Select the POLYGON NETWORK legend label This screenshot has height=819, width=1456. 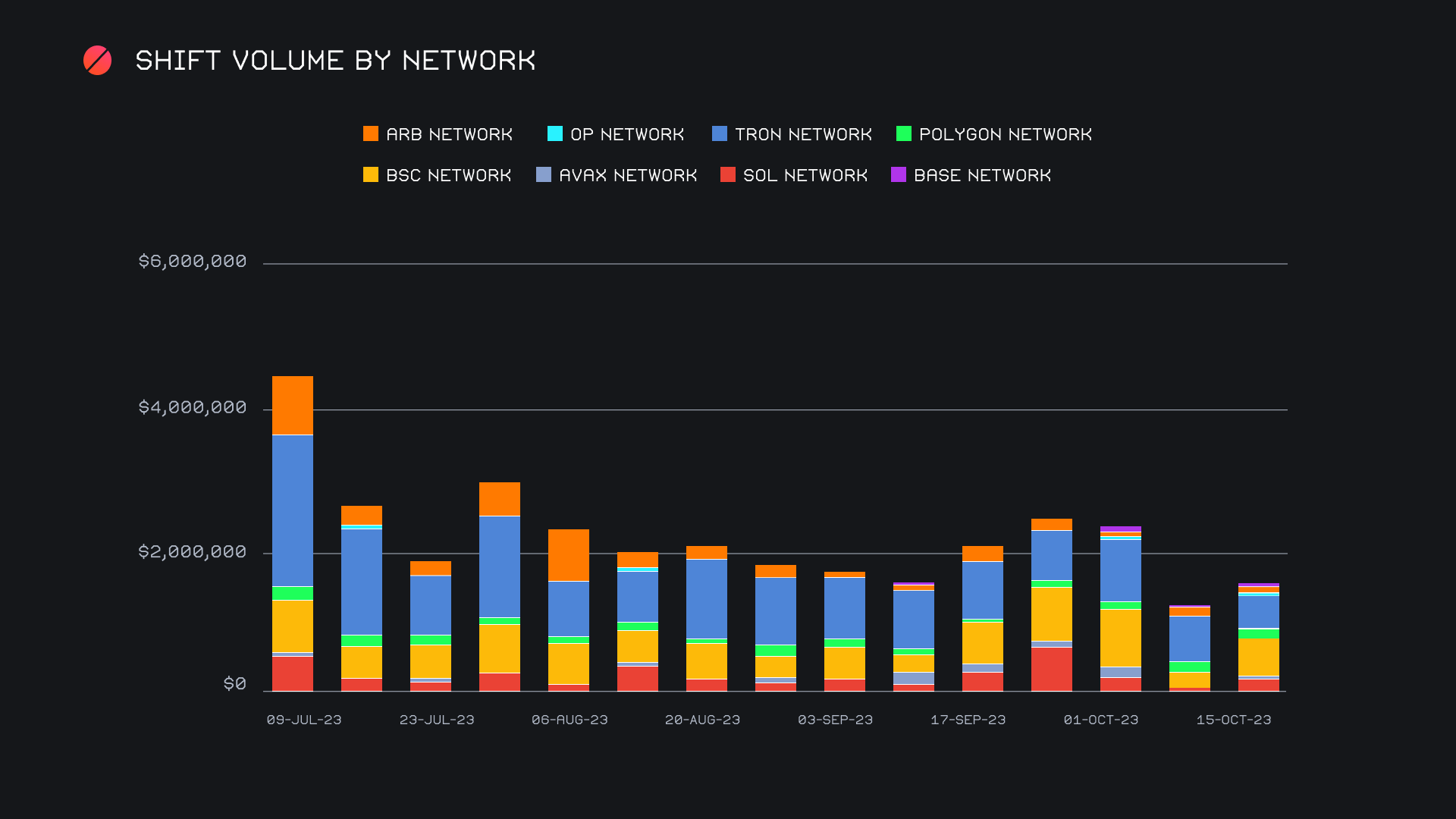click(1005, 134)
